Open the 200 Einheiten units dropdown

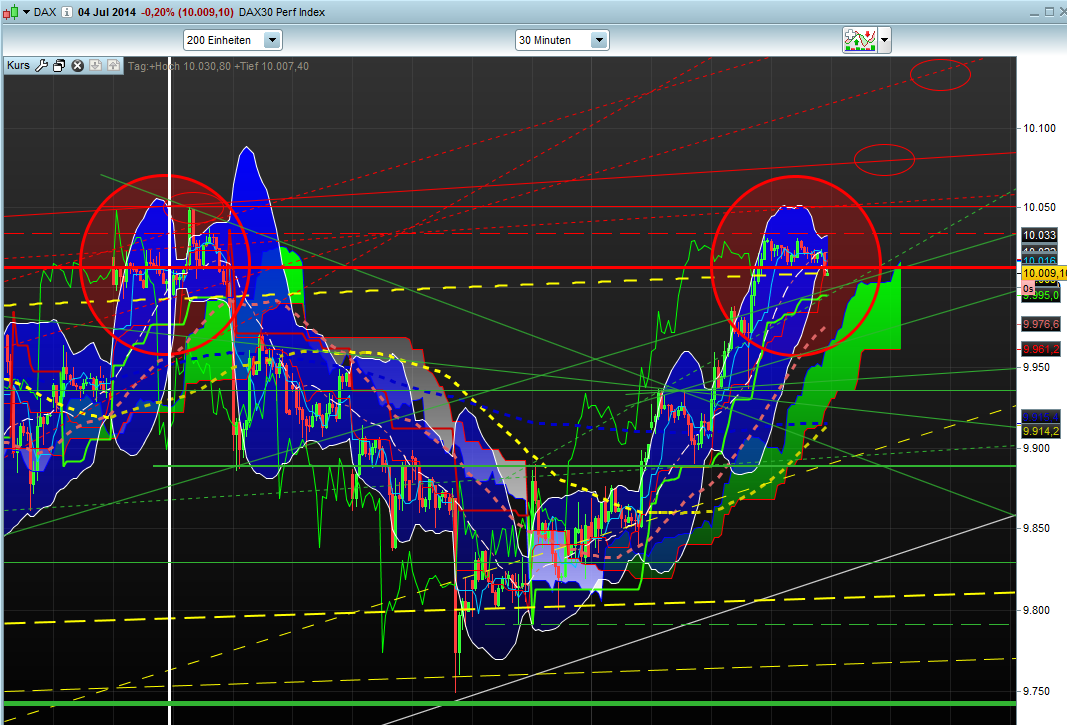pos(233,40)
